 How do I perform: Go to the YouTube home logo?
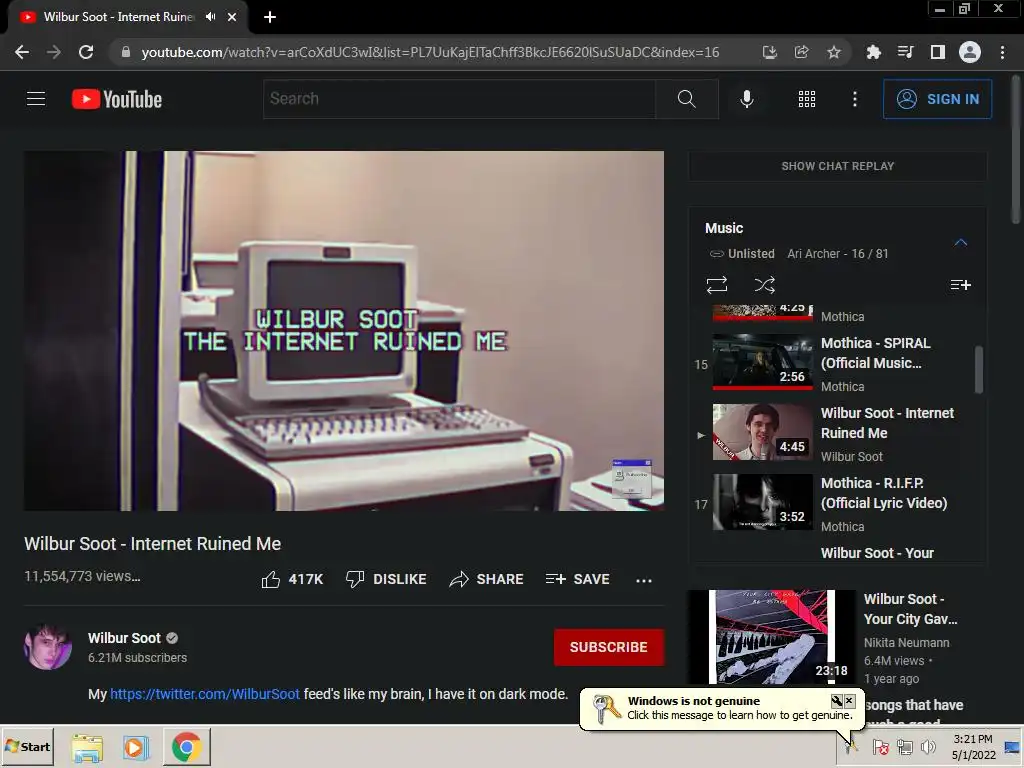117,99
